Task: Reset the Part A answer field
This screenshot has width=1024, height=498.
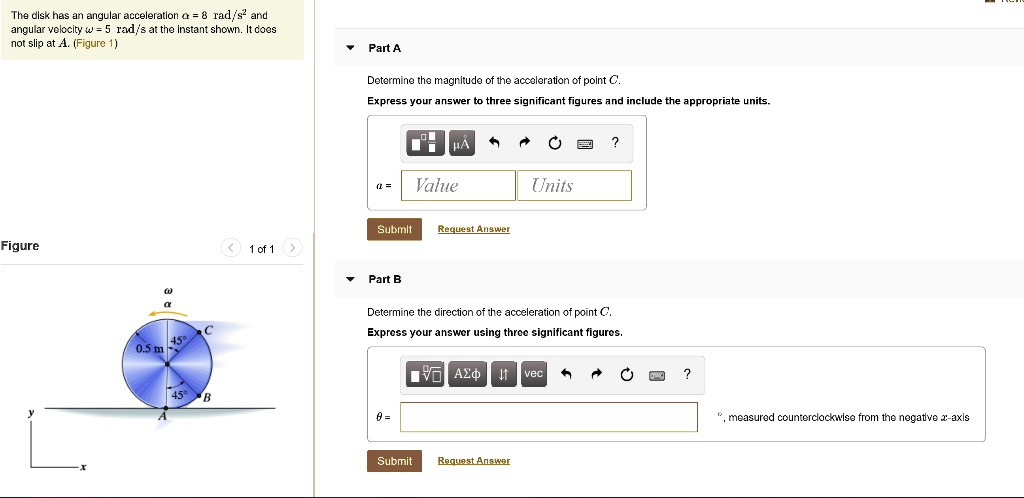Action: click(x=555, y=143)
